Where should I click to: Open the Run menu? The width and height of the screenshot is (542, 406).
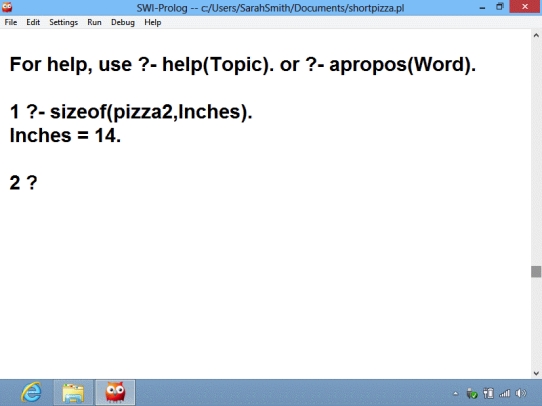pyautogui.click(x=94, y=22)
